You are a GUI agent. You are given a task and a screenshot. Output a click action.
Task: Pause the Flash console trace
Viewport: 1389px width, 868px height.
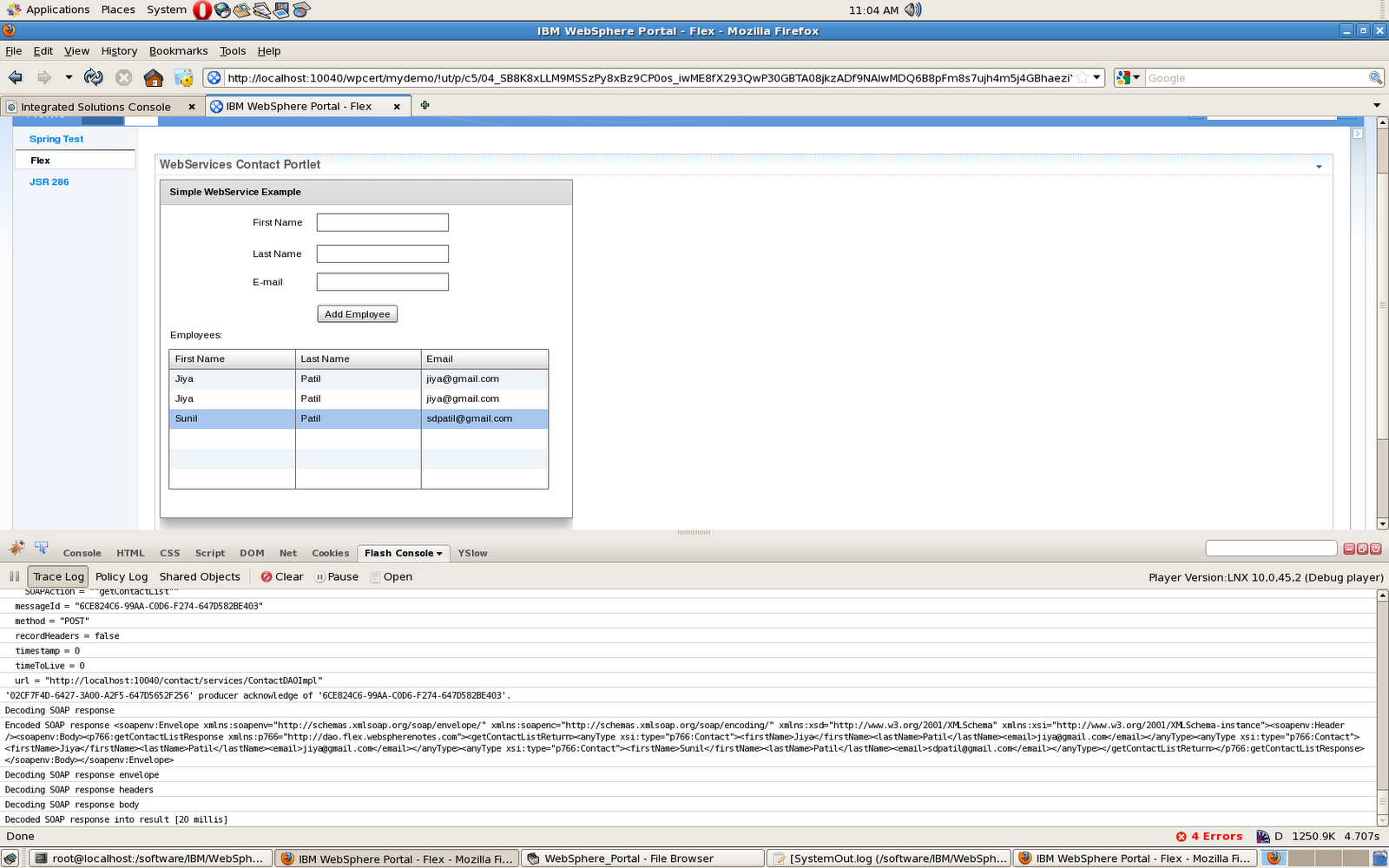click(337, 576)
